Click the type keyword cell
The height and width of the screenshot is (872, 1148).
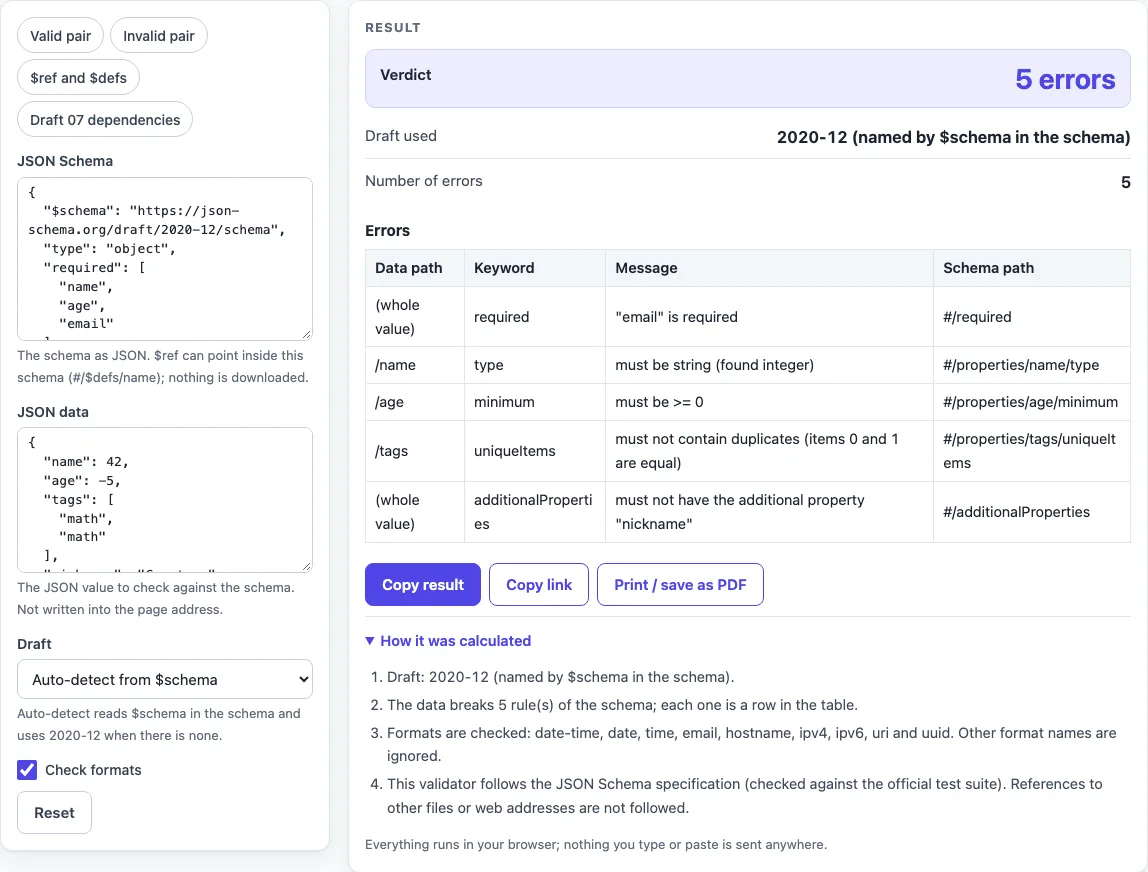tap(535, 365)
